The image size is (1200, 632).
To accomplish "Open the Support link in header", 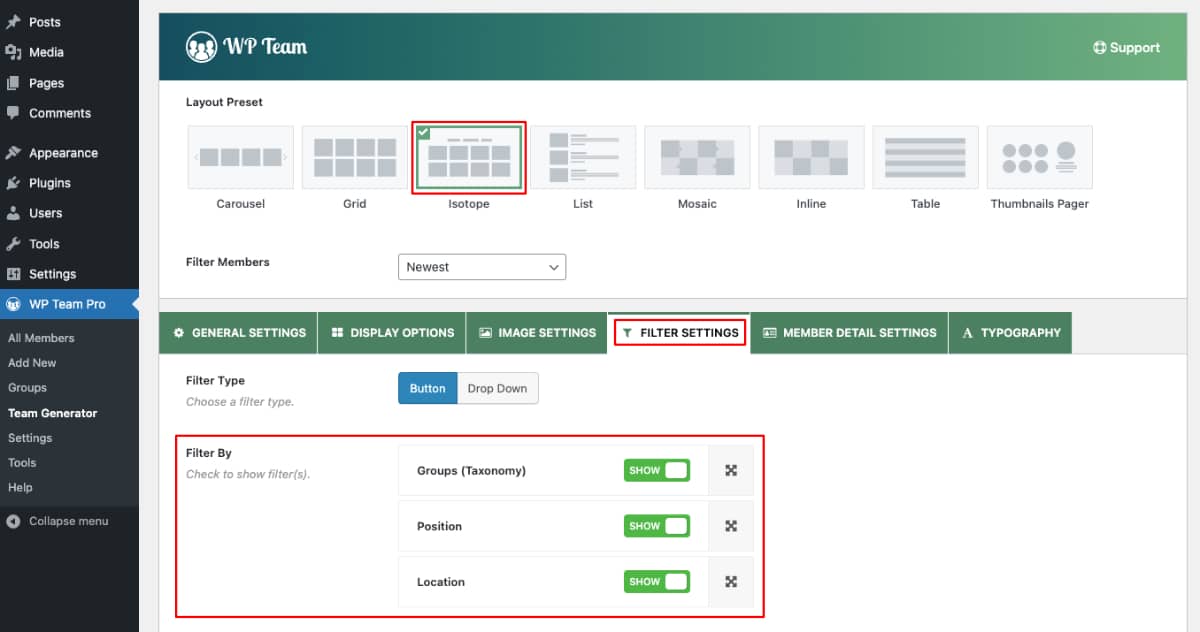I will tap(1127, 47).
